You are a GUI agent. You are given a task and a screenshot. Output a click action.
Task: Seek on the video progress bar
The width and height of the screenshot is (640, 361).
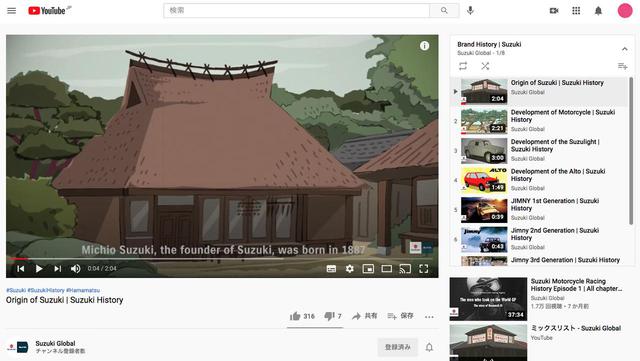222,258
